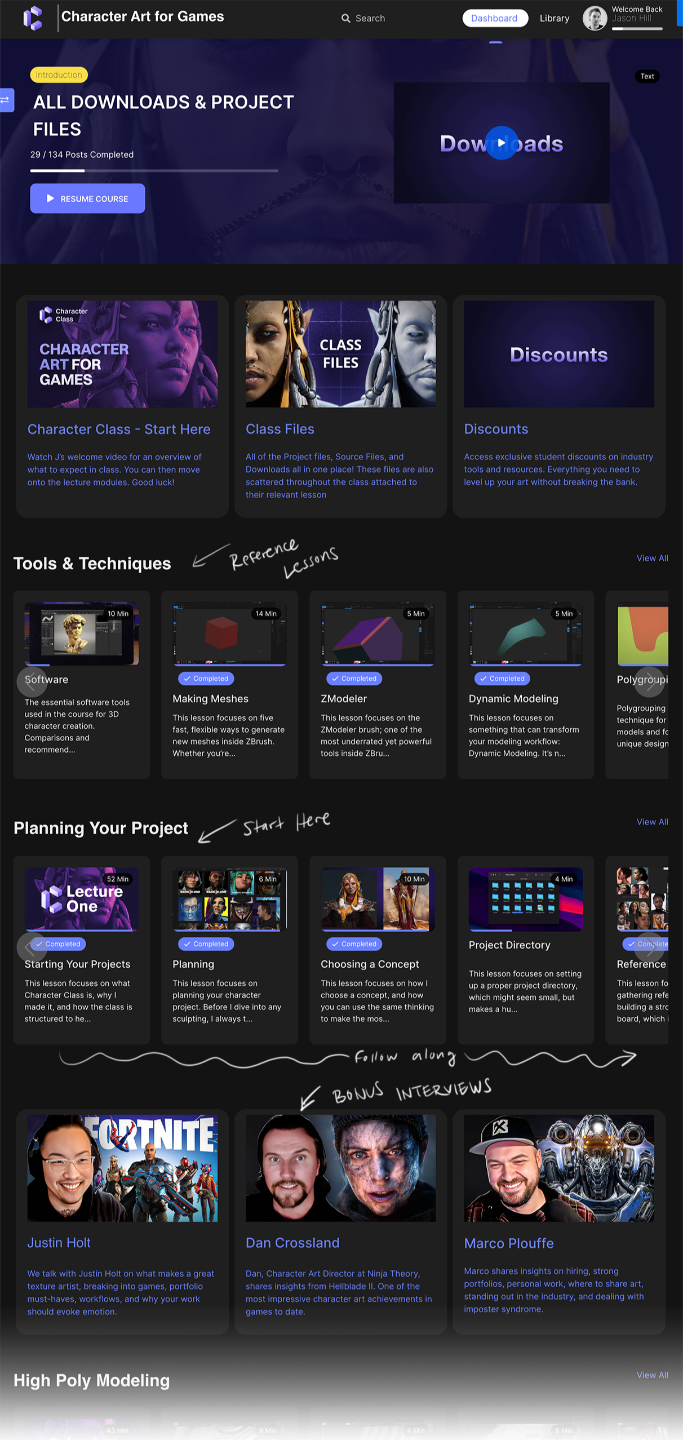Viewport: 683px width, 1440px height.
Task: Open the Dashboard tab
Action: pyautogui.click(x=494, y=18)
